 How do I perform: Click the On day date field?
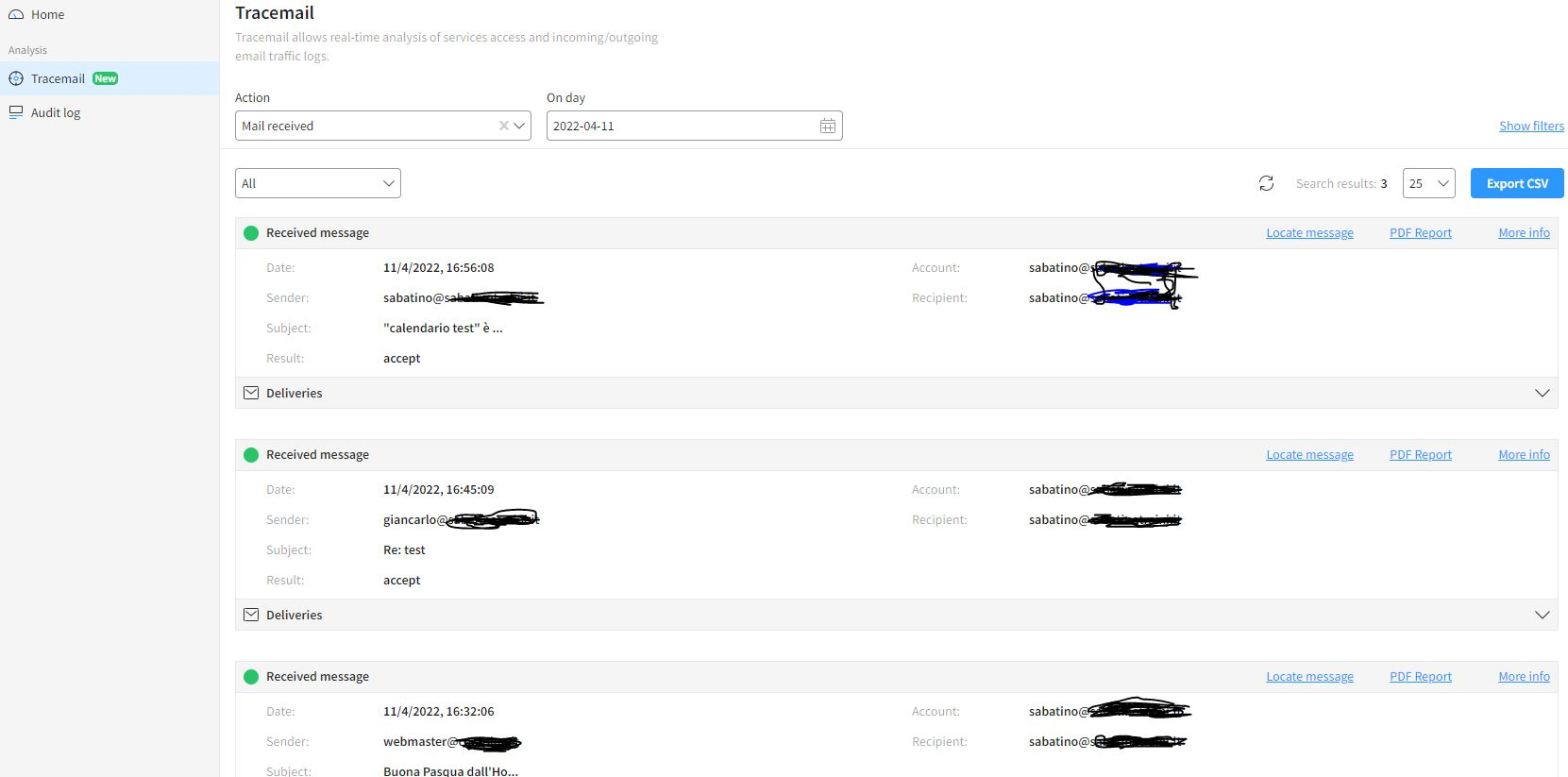[x=680, y=126]
